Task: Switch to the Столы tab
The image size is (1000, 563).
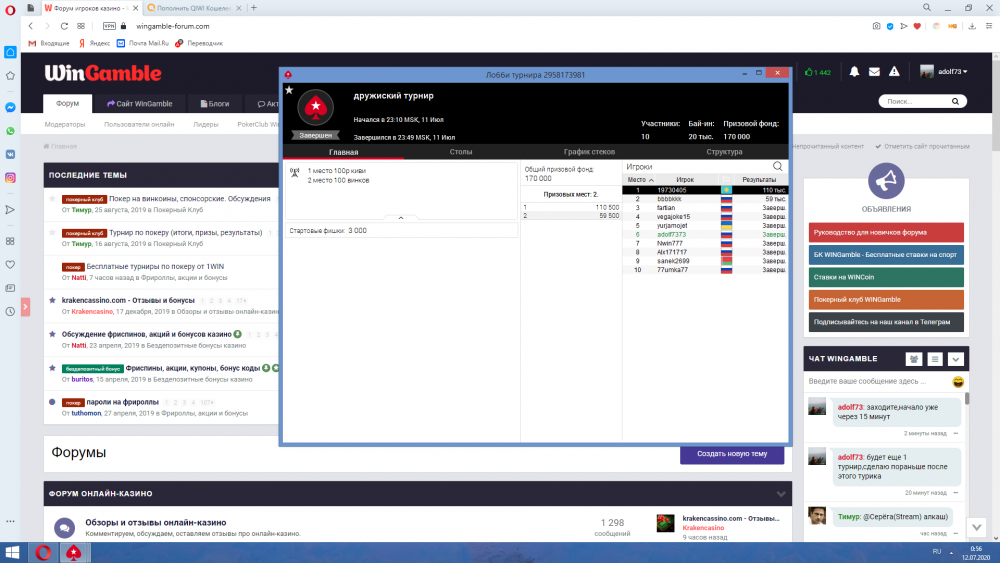Action: pyautogui.click(x=461, y=152)
